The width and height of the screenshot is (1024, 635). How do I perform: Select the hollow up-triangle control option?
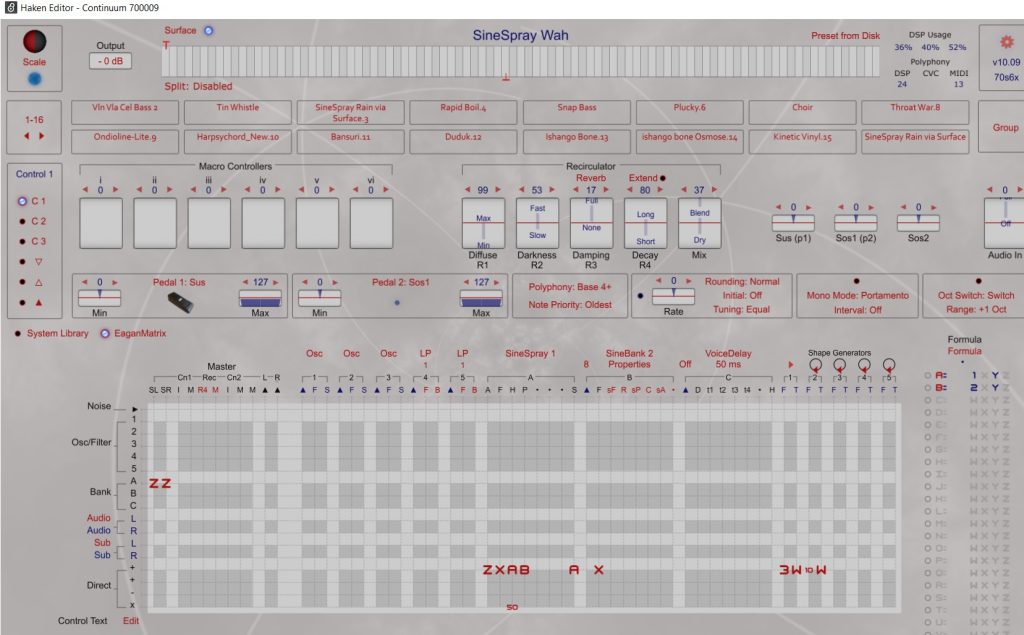[x=39, y=282]
